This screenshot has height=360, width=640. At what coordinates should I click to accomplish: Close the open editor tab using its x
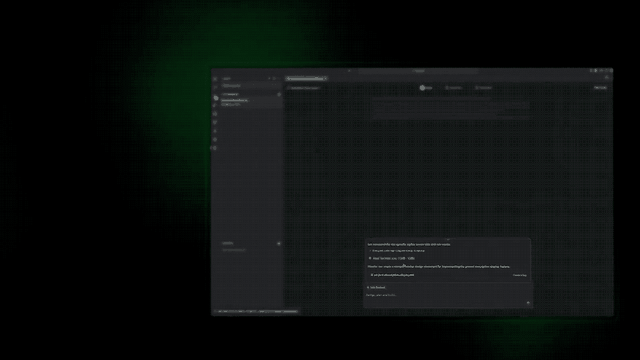click(x=326, y=78)
